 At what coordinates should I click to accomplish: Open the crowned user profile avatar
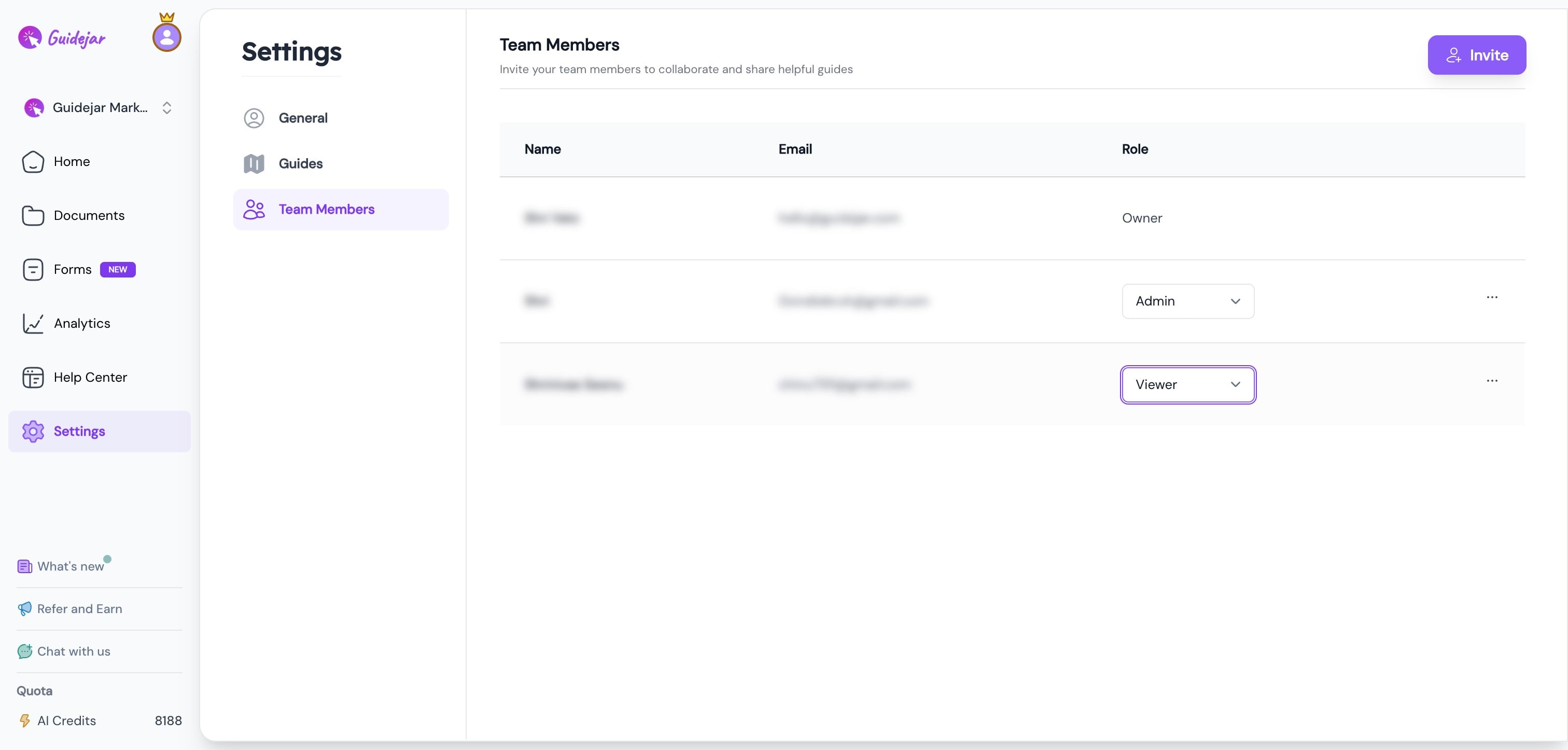click(167, 37)
